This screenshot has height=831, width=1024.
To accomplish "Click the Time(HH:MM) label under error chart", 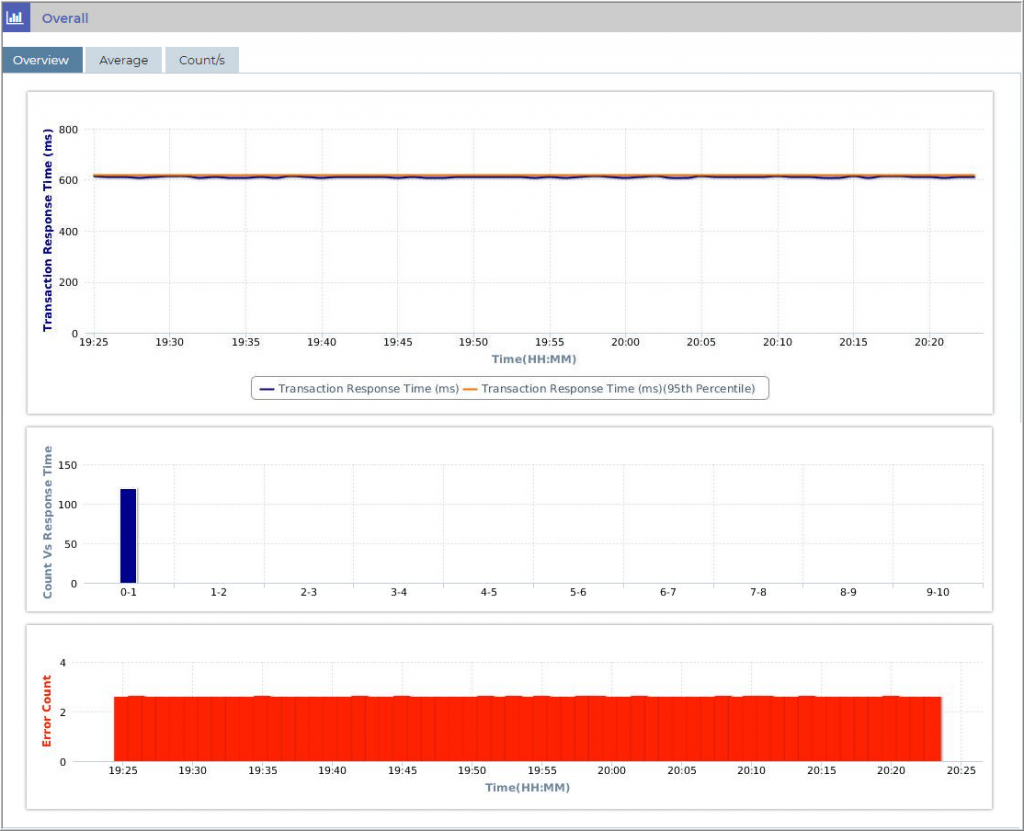I will [x=527, y=788].
